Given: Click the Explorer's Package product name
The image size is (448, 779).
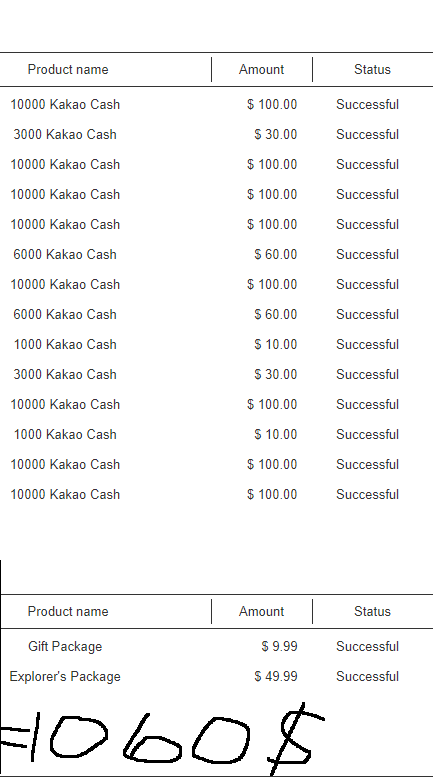Looking at the screenshot, I should (65, 677).
